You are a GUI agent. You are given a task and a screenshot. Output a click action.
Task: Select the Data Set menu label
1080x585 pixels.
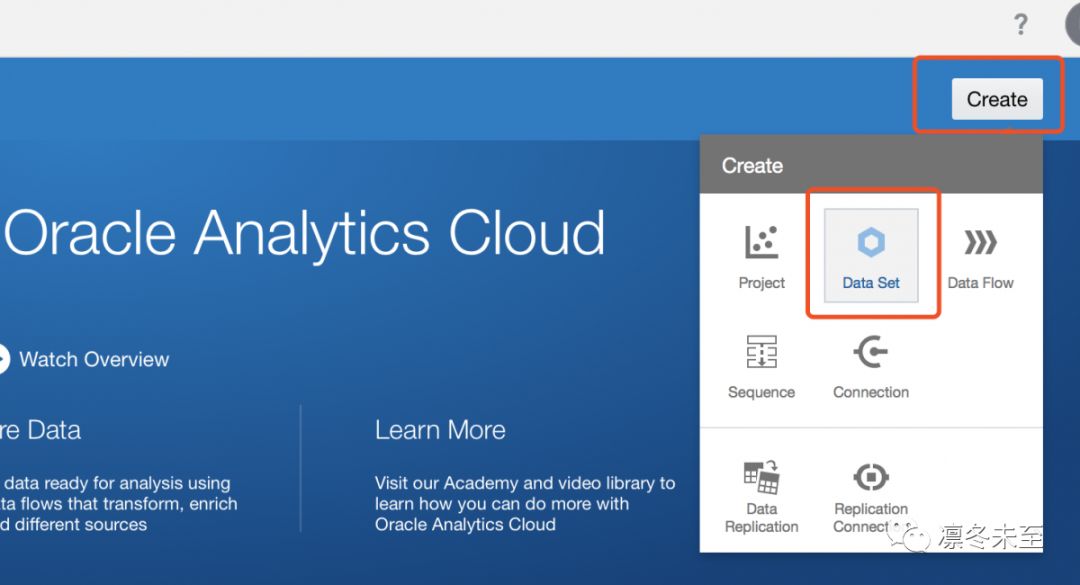click(x=871, y=283)
